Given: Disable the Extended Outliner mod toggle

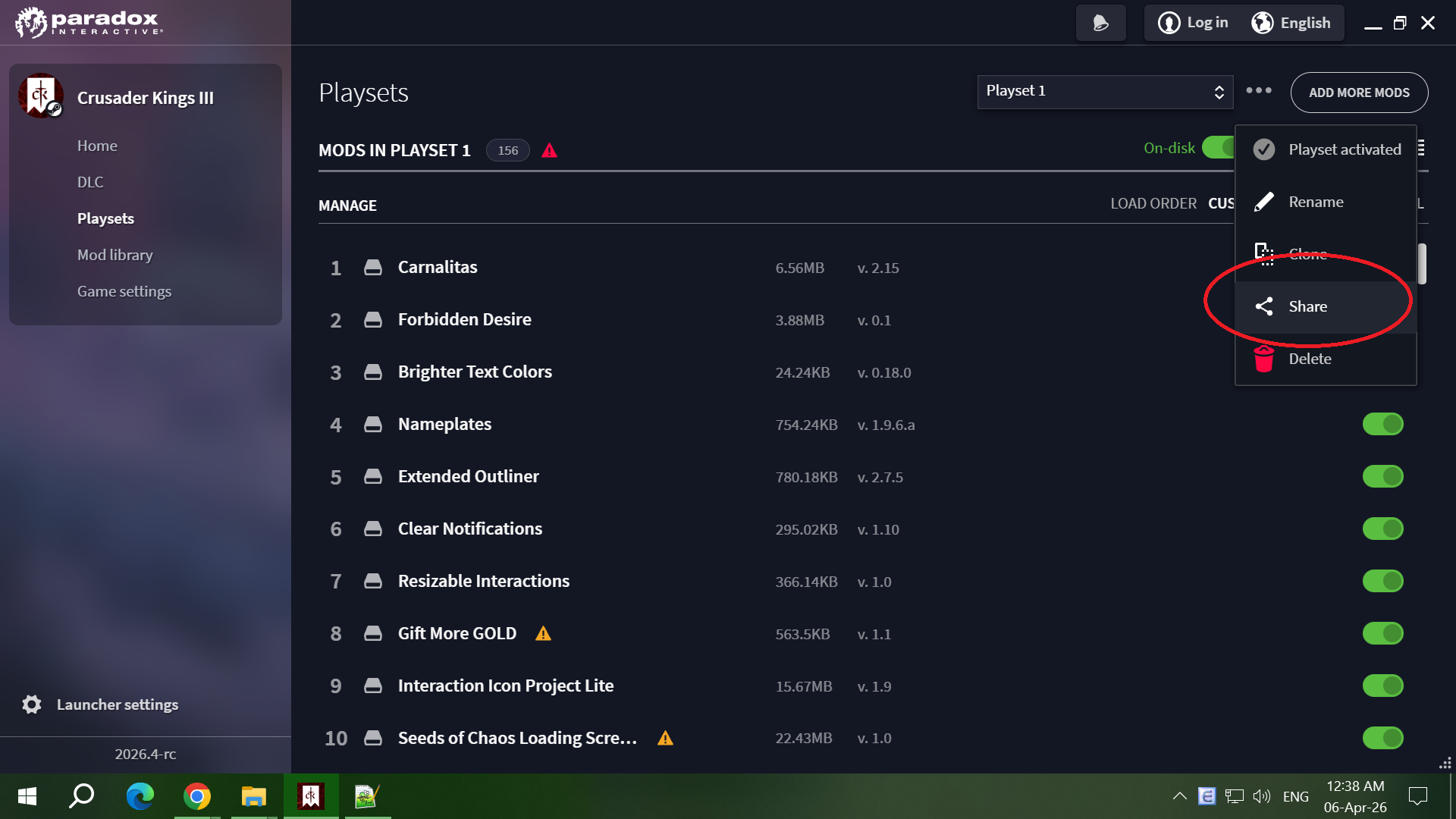Looking at the screenshot, I should [x=1383, y=476].
